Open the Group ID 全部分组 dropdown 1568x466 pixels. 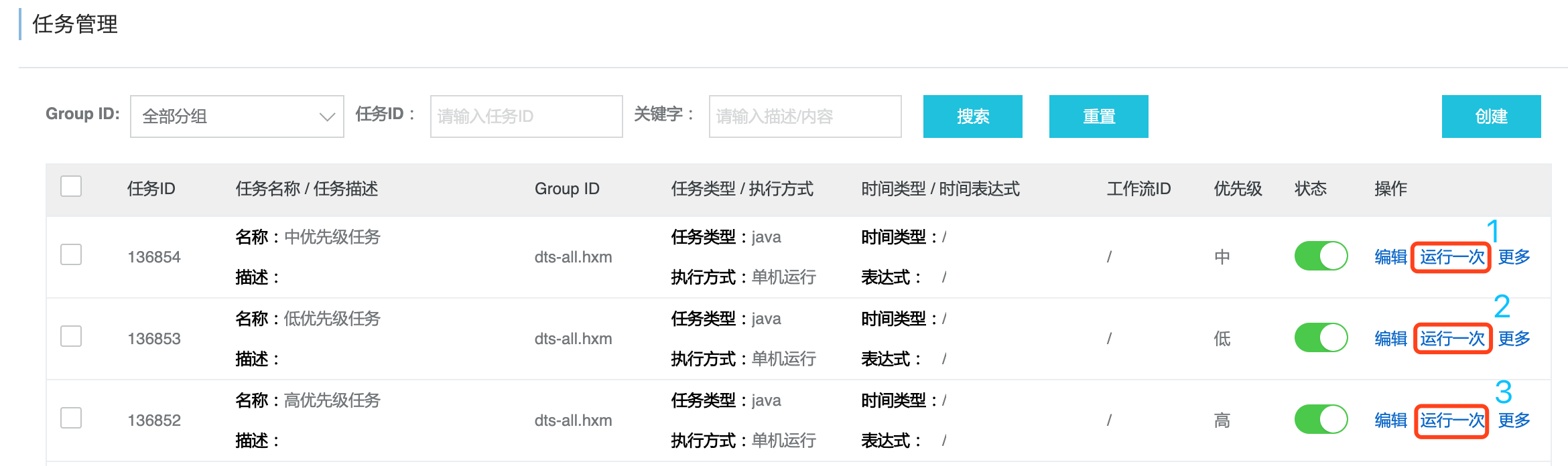point(237,116)
